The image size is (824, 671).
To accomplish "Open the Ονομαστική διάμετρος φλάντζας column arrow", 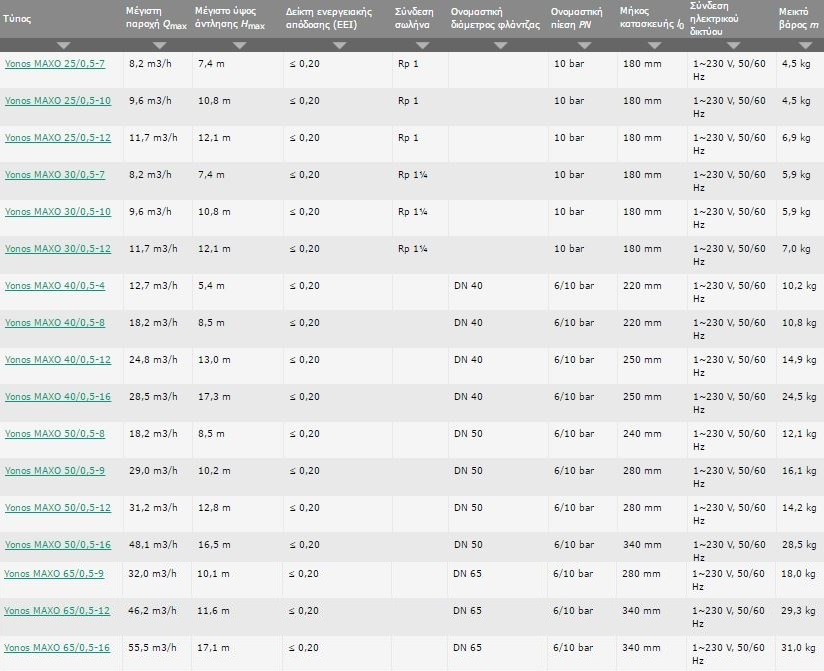I will click(x=496, y=46).
